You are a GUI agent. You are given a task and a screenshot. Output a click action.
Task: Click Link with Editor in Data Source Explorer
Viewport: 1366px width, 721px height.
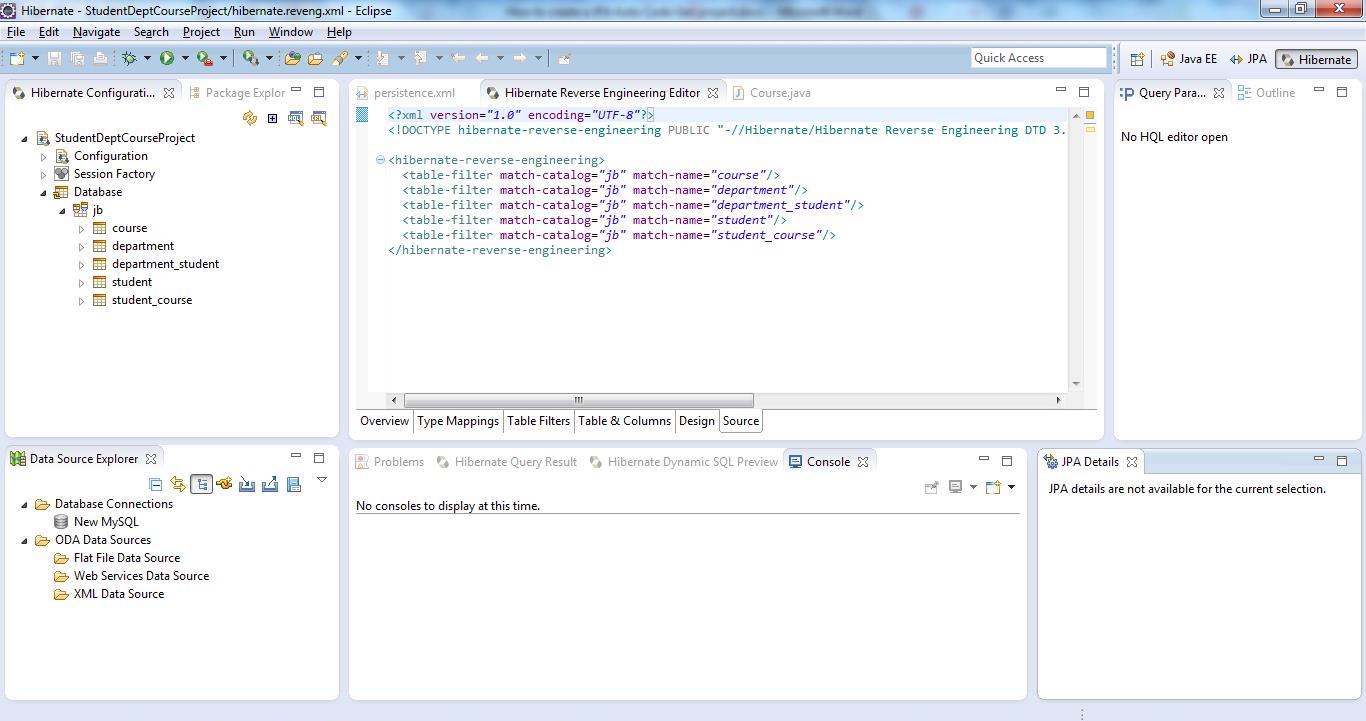coord(178,484)
